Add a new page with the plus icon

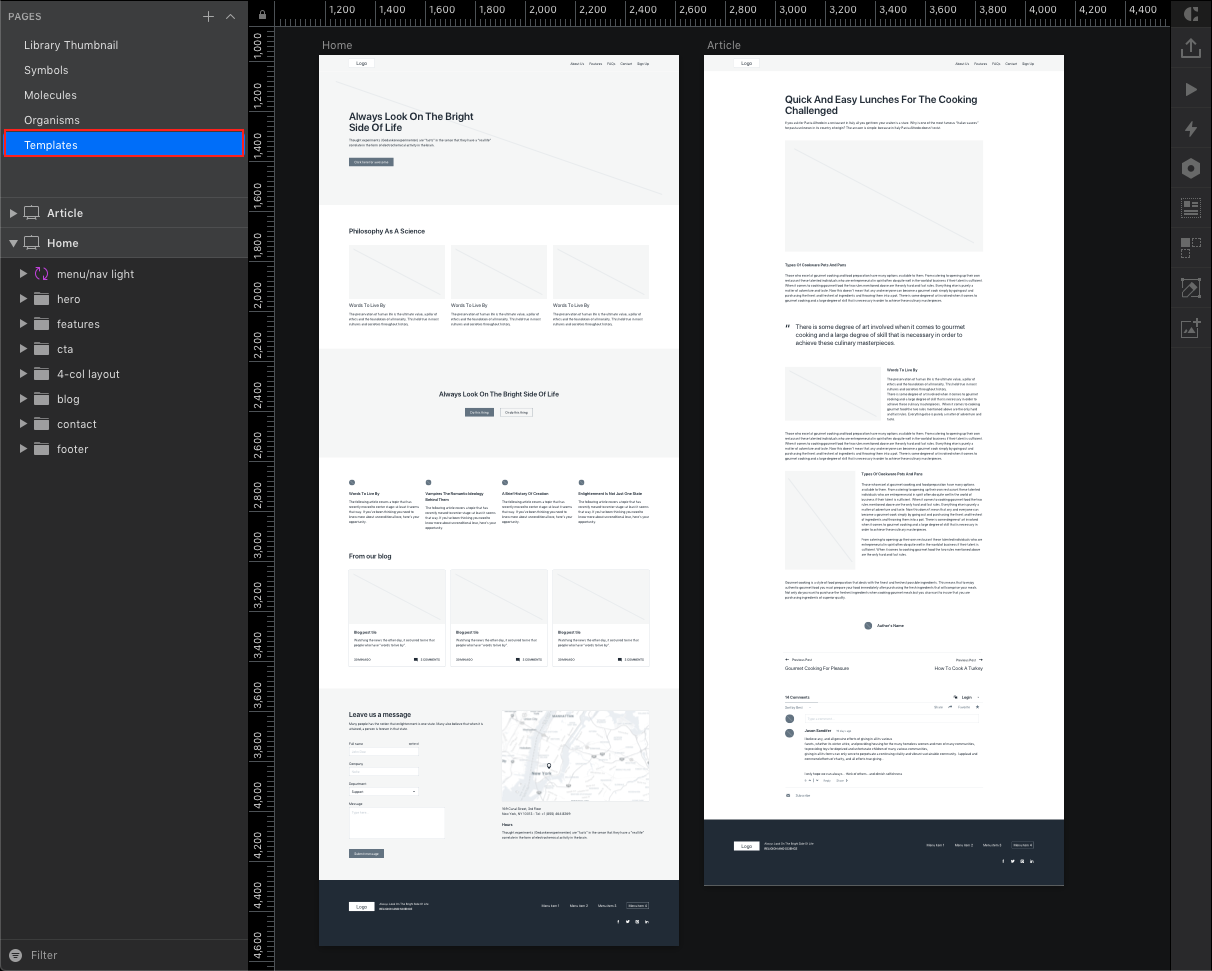(208, 16)
